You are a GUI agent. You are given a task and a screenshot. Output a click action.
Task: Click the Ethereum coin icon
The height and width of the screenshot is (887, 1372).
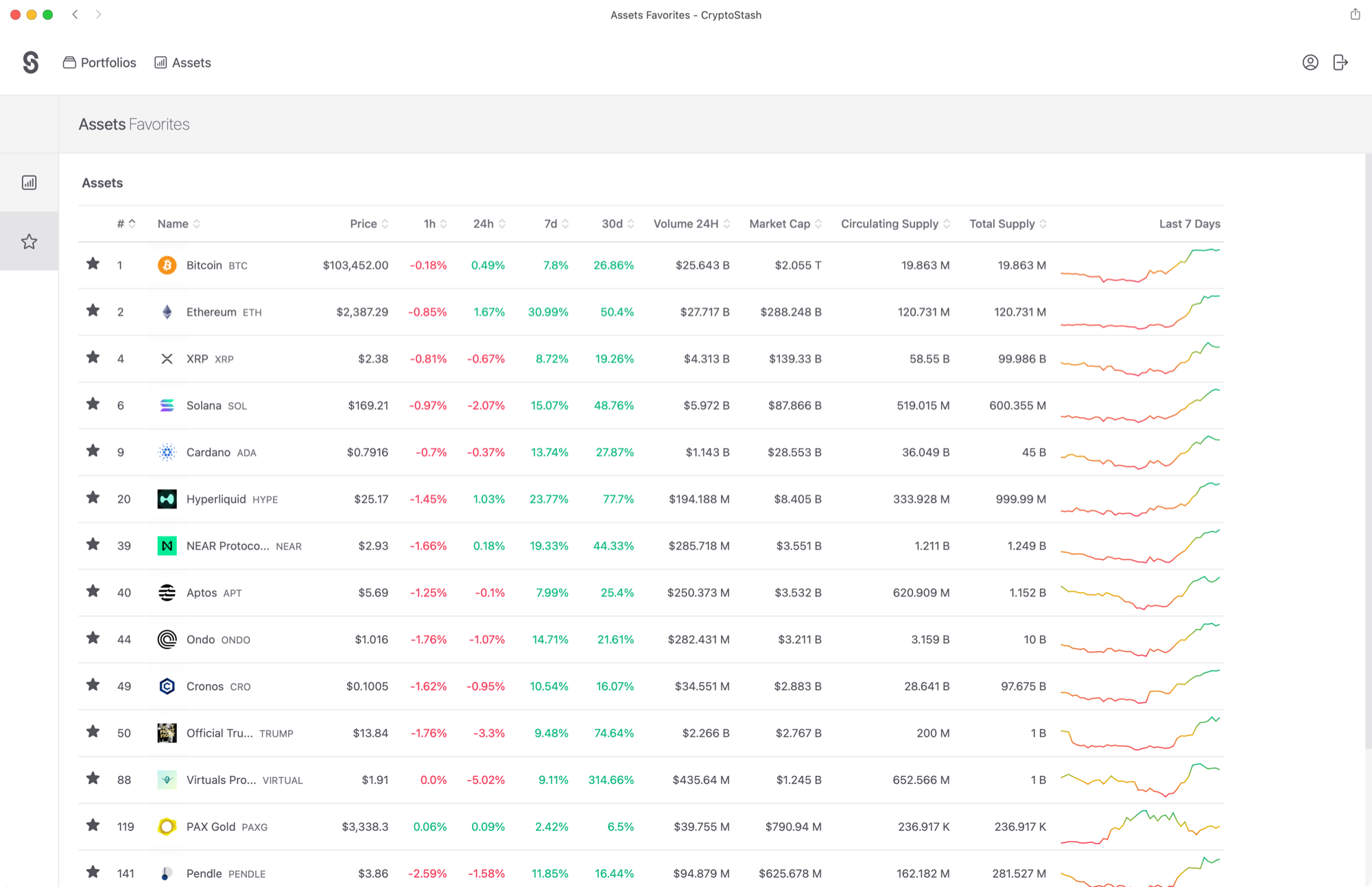point(167,311)
